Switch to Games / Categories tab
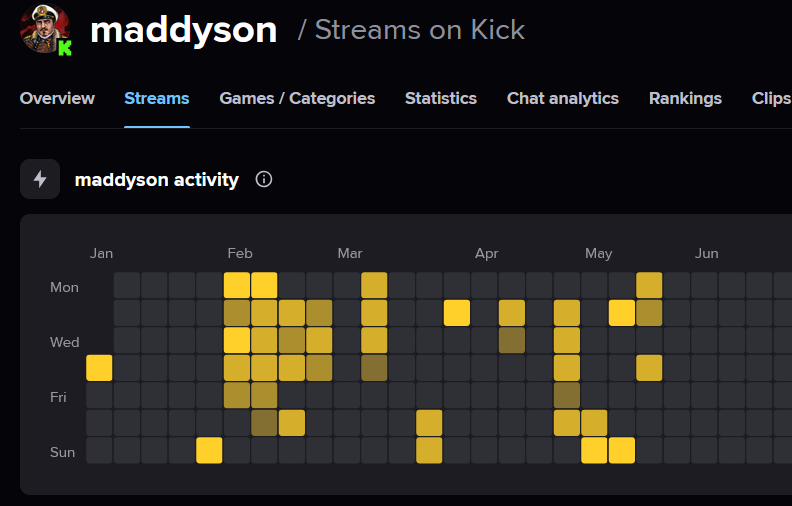The image size is (792, 506). point(297,98)
